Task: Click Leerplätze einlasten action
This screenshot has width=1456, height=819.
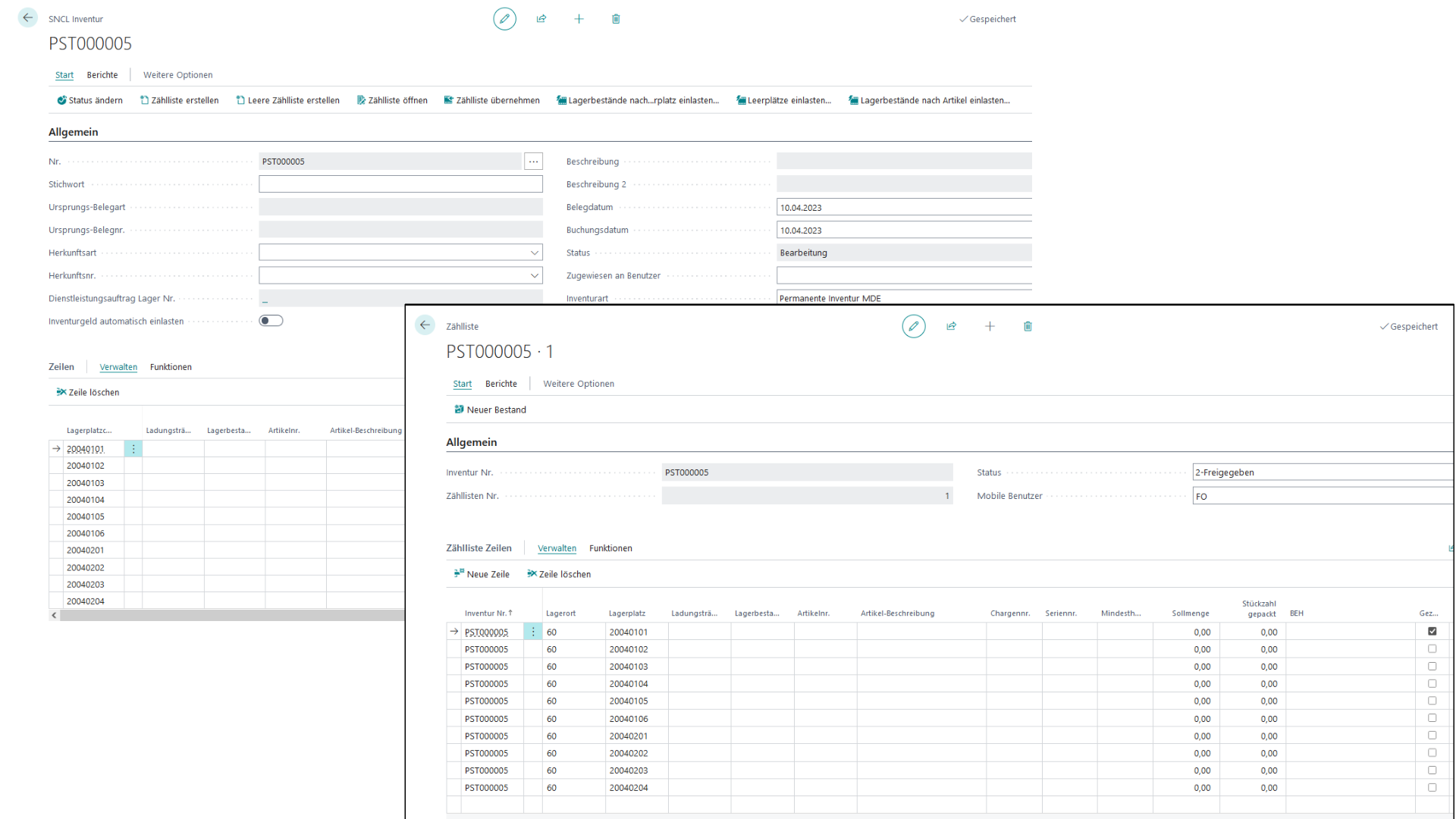Action: point(784,100)
